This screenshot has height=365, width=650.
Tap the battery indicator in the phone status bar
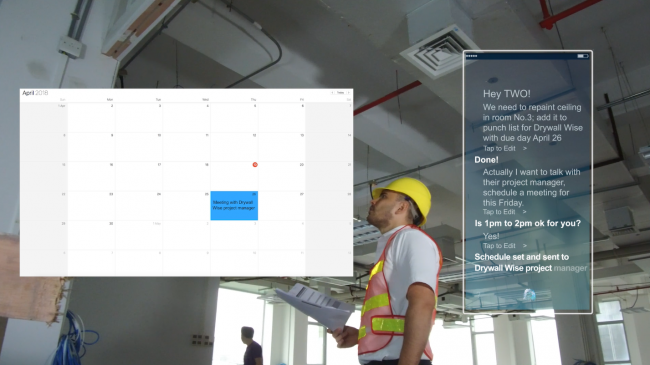(x=583, y=56)
